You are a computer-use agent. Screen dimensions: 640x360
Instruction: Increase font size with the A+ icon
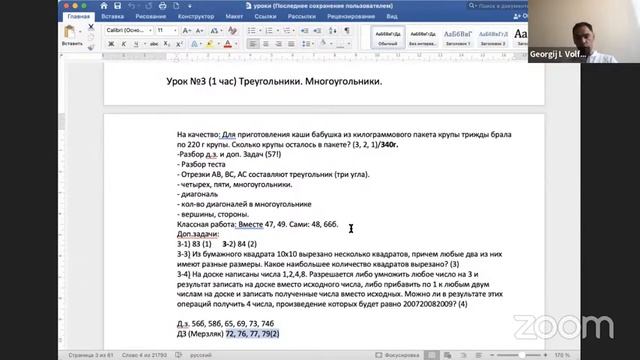coord(187,31)
